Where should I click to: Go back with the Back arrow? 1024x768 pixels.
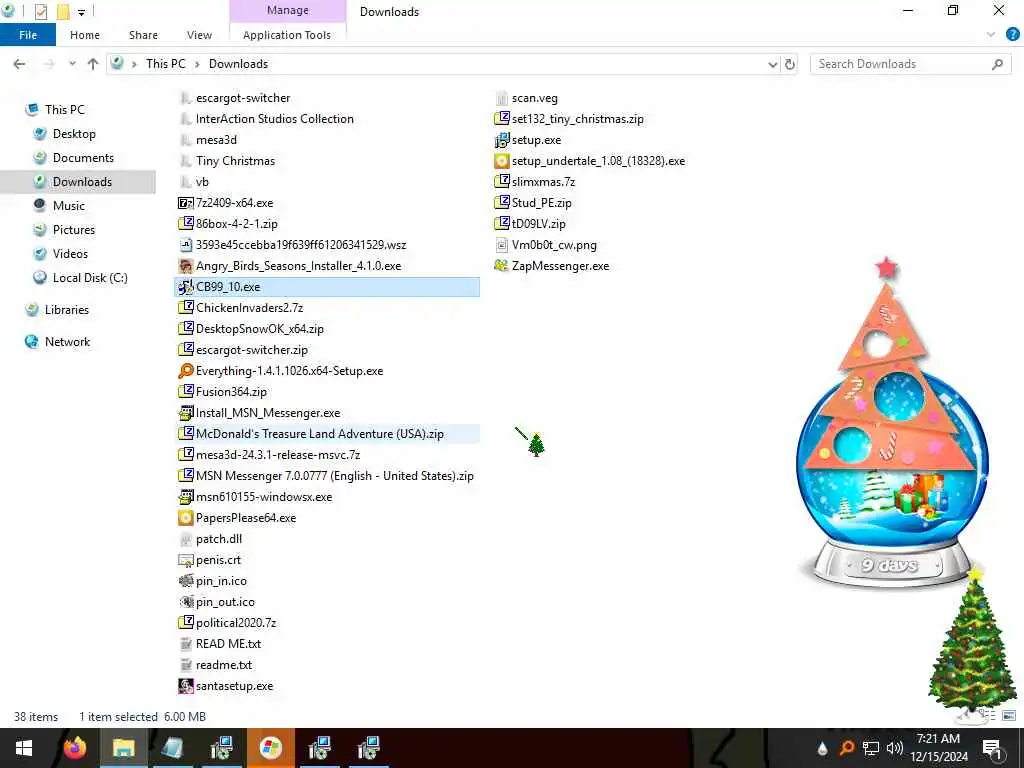[20, 64]
